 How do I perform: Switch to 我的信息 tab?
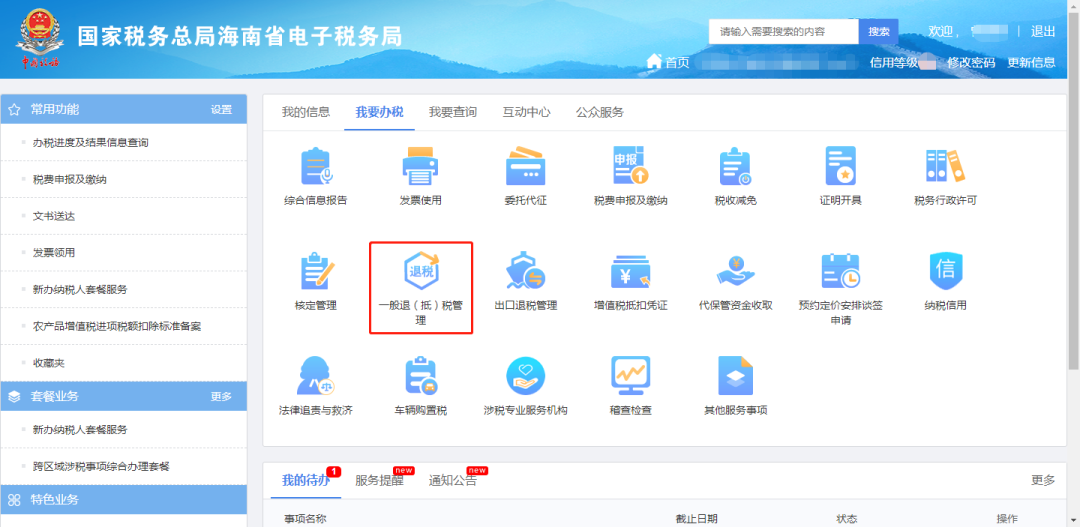pyautogui.click(x=306, y=112)
